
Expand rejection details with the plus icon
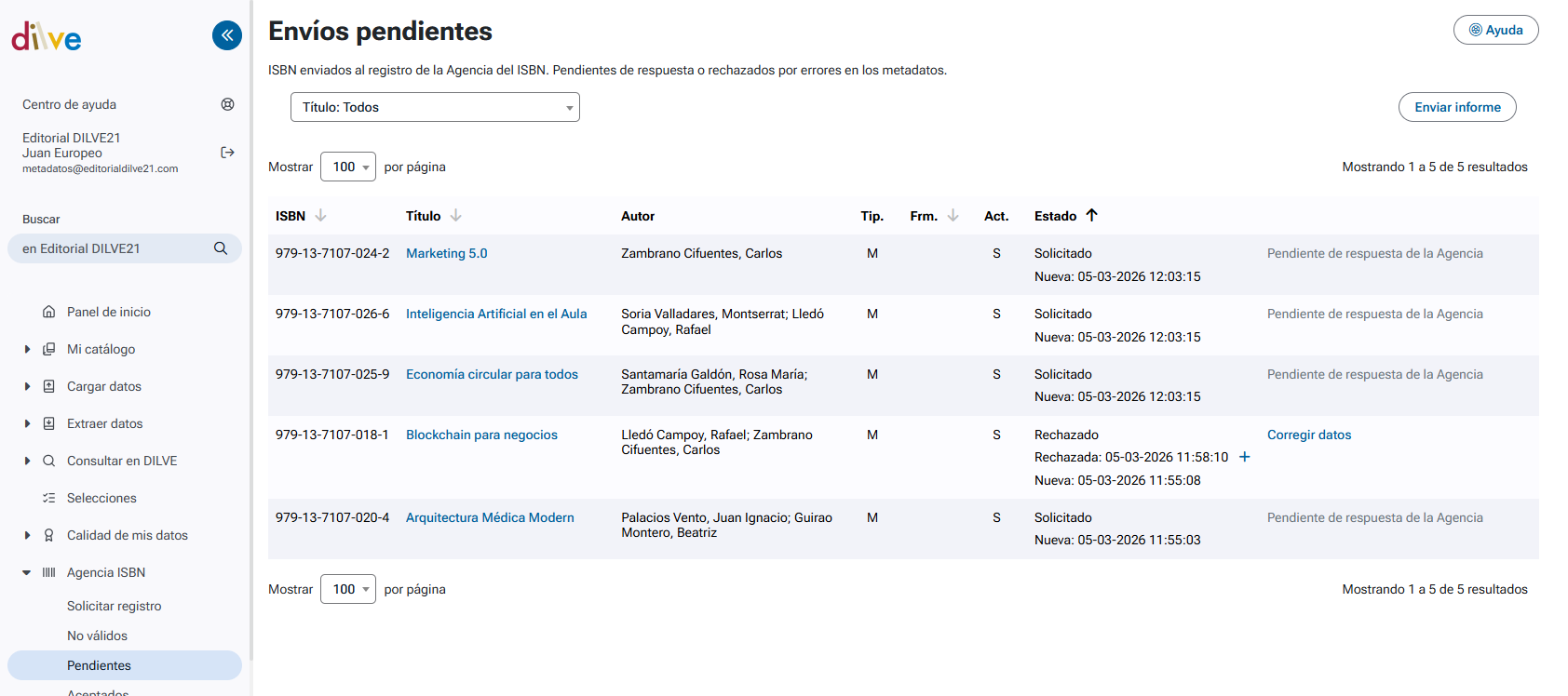click(1245, 457)
